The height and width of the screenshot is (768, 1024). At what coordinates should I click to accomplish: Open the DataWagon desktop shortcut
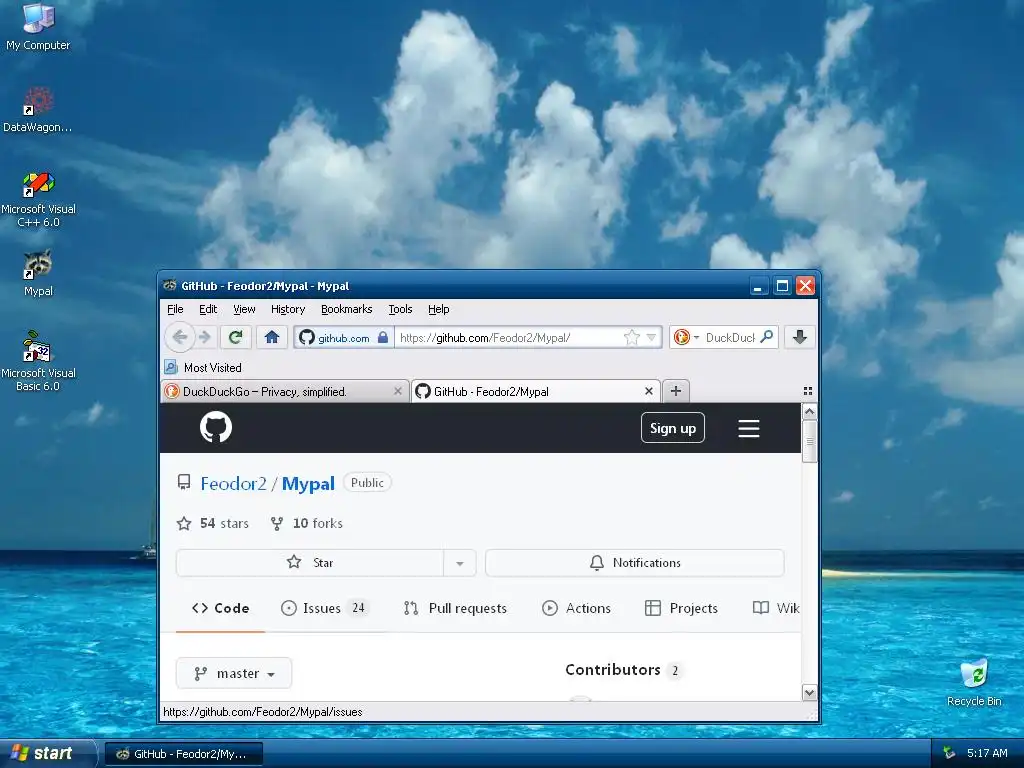[x=38, y=108]
